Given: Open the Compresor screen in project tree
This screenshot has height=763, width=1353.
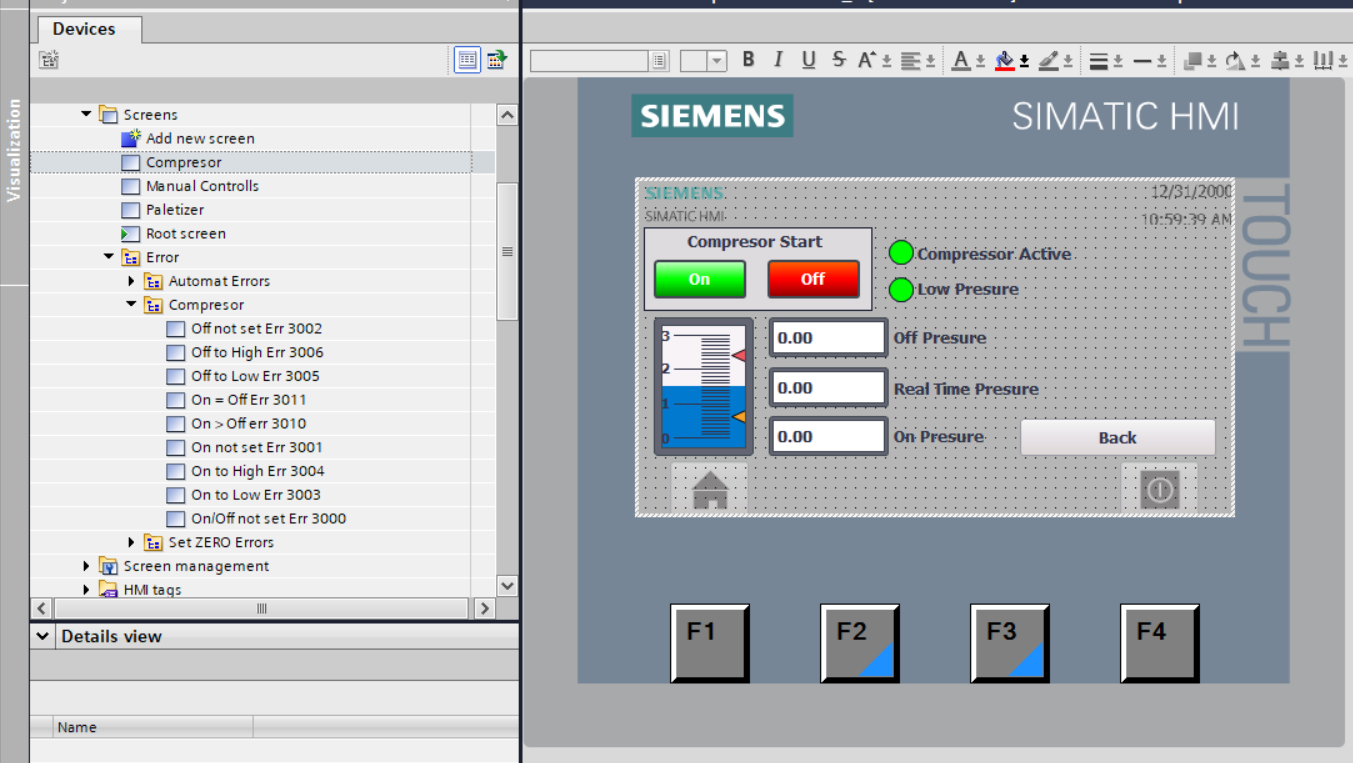Looking at the screenshot, I should point(184,162).
